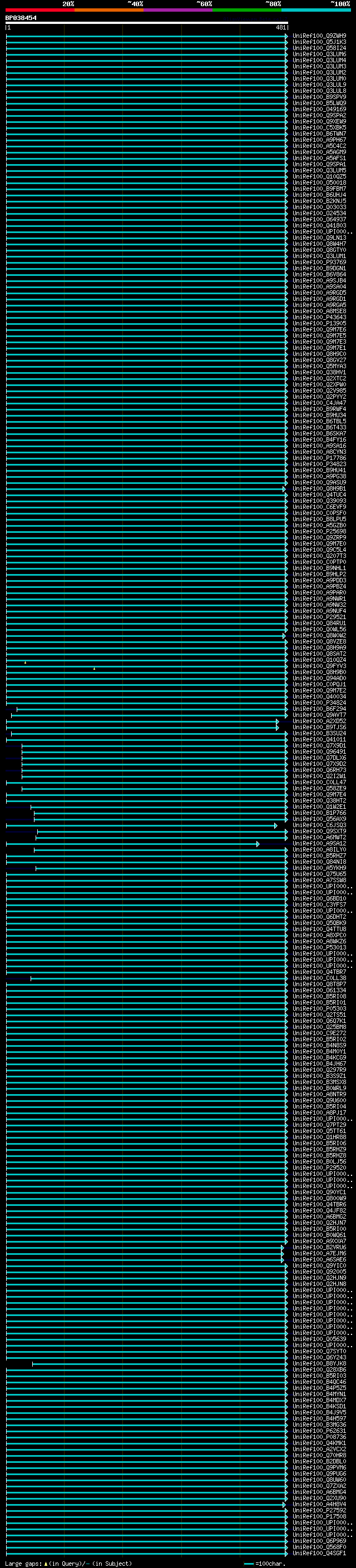Click the UniRef100_Q10QZ5 label
The image size is (356, 1568).
pos(319,176)
